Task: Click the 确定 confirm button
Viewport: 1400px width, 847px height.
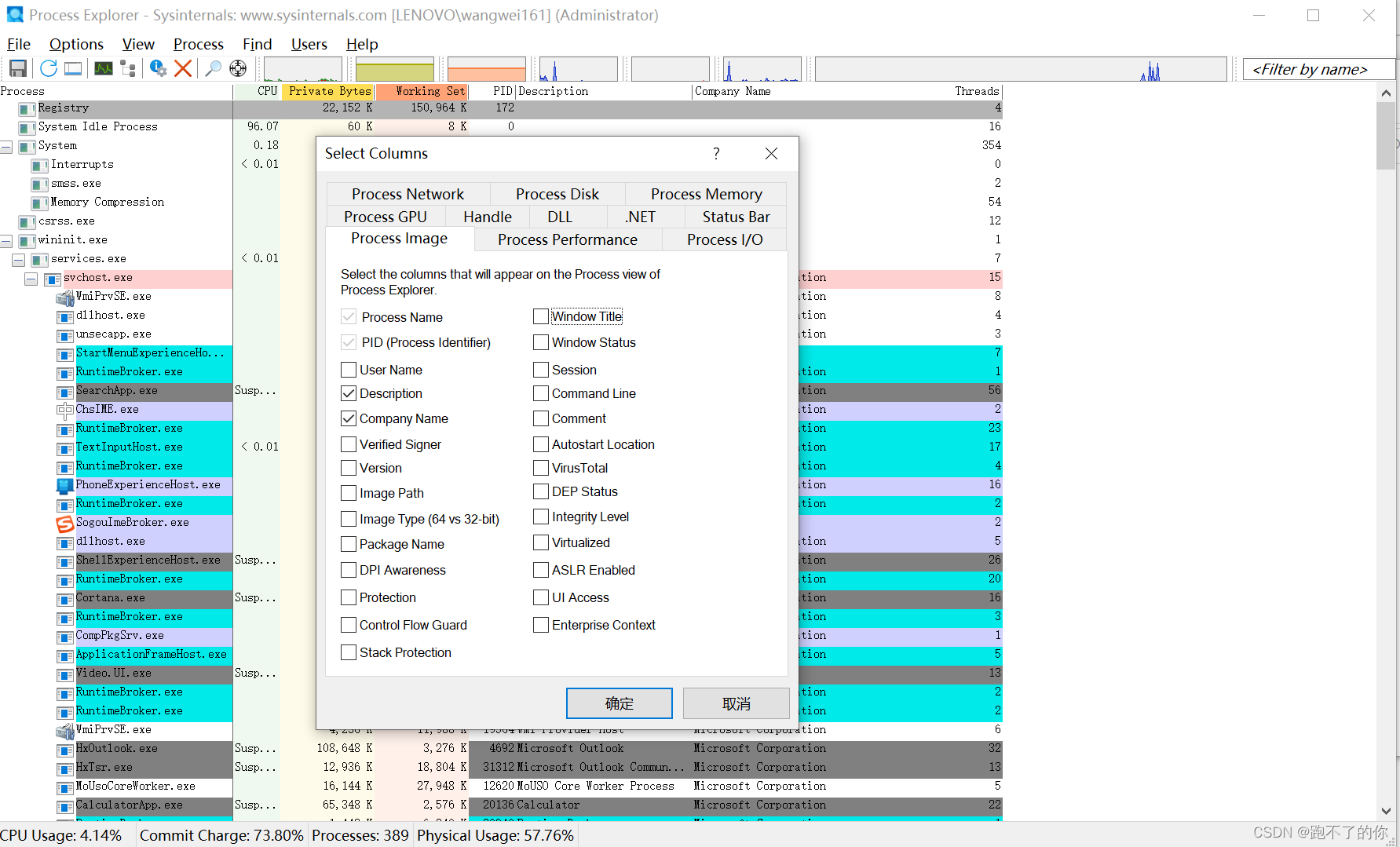Action: point(620,703)
